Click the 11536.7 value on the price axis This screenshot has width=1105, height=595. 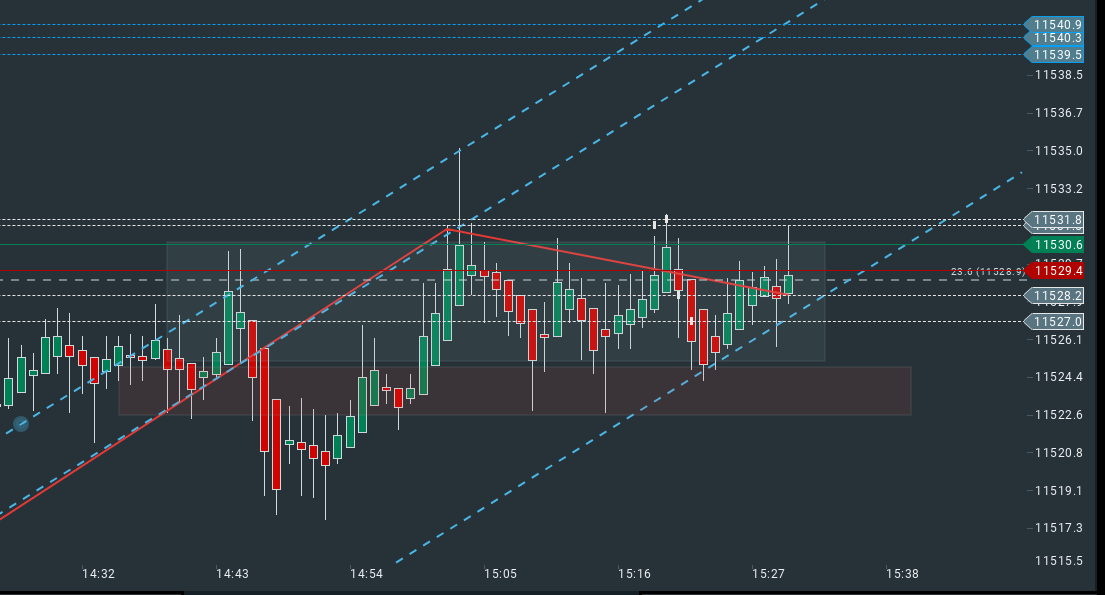1058,113
